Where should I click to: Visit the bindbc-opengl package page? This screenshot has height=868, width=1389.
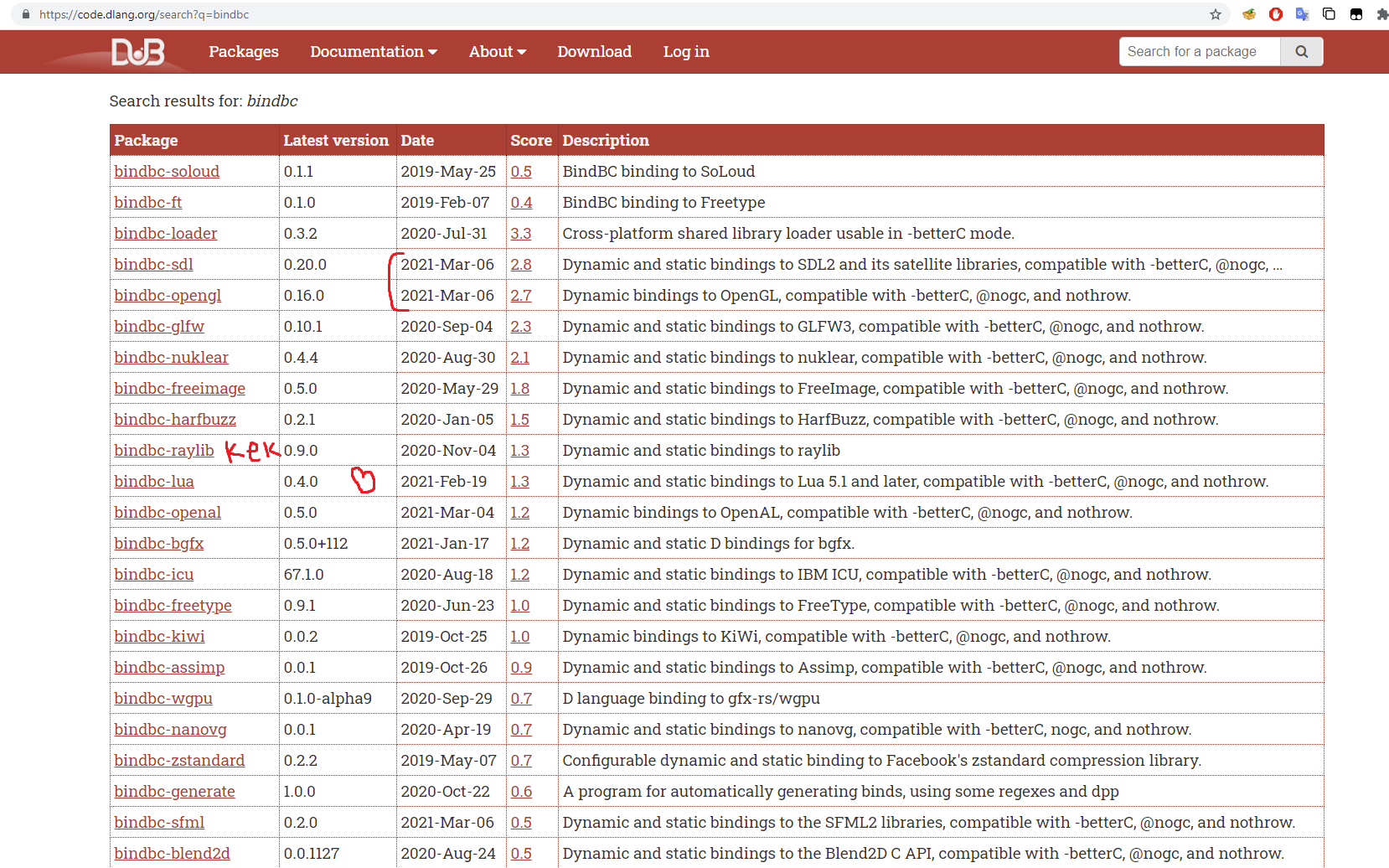coord(168,296)
